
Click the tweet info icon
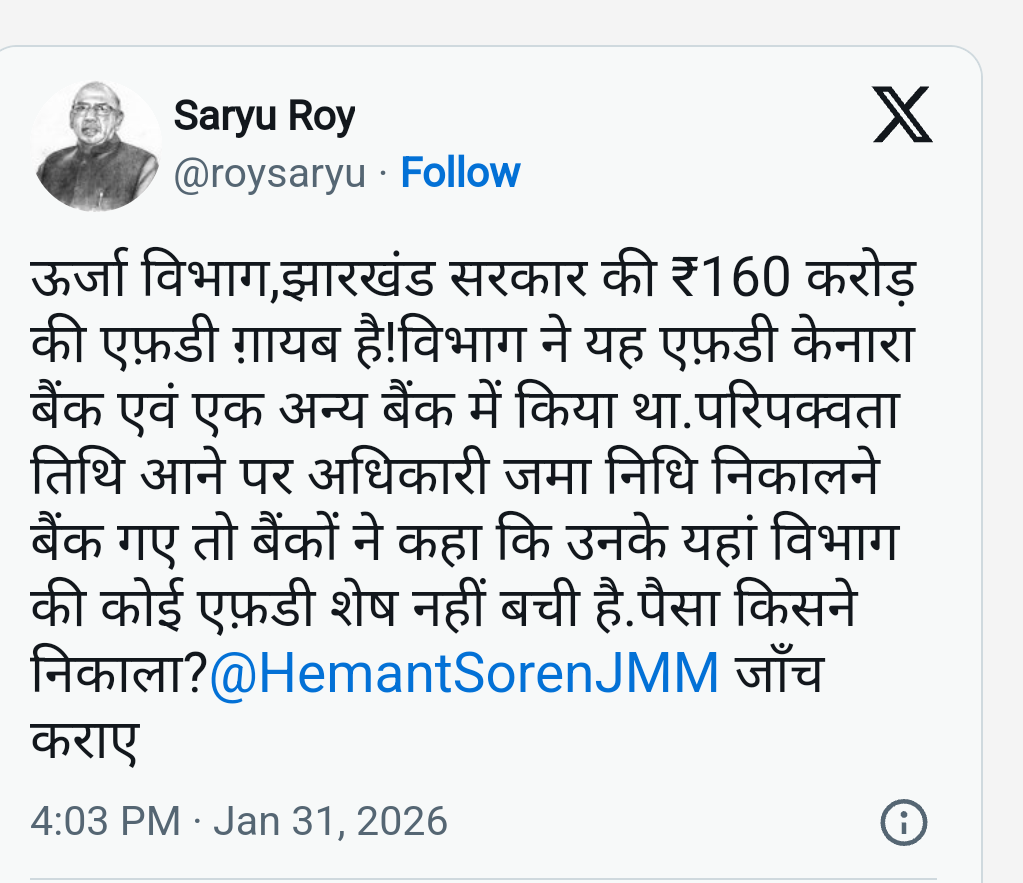coord(902,822)
